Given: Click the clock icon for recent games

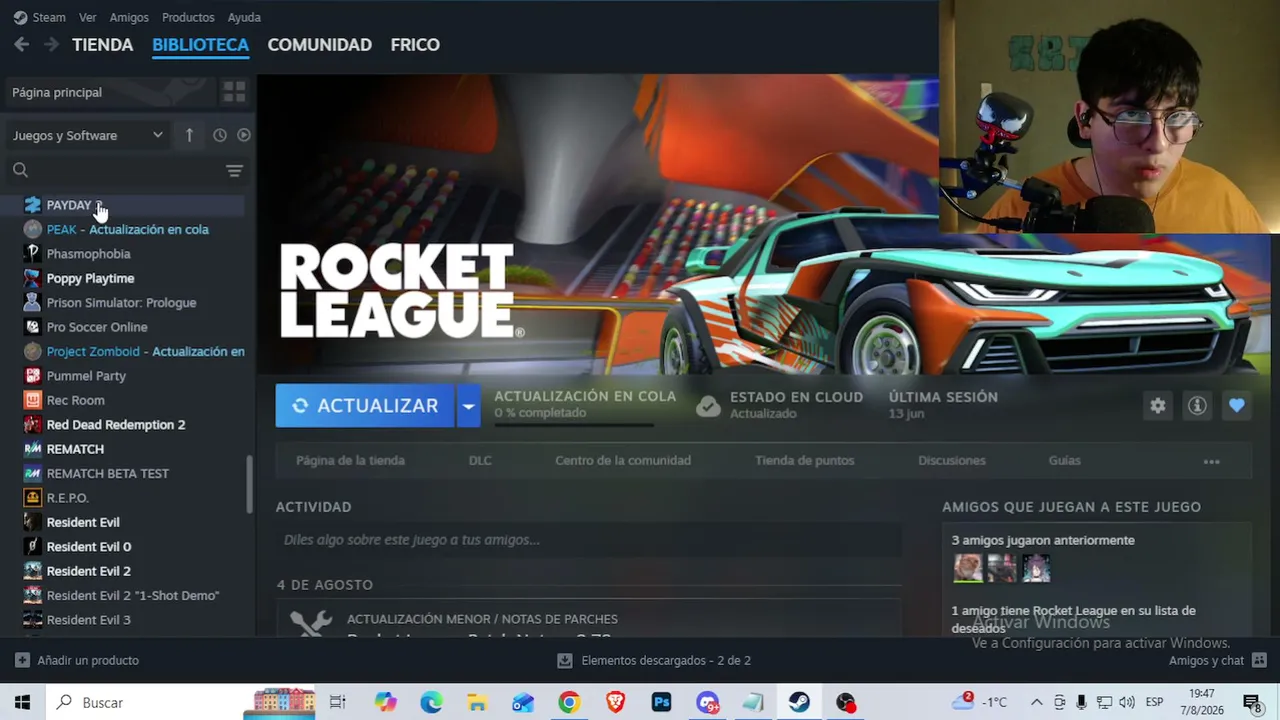Looking at the screenshot, I should pos(220,135).
